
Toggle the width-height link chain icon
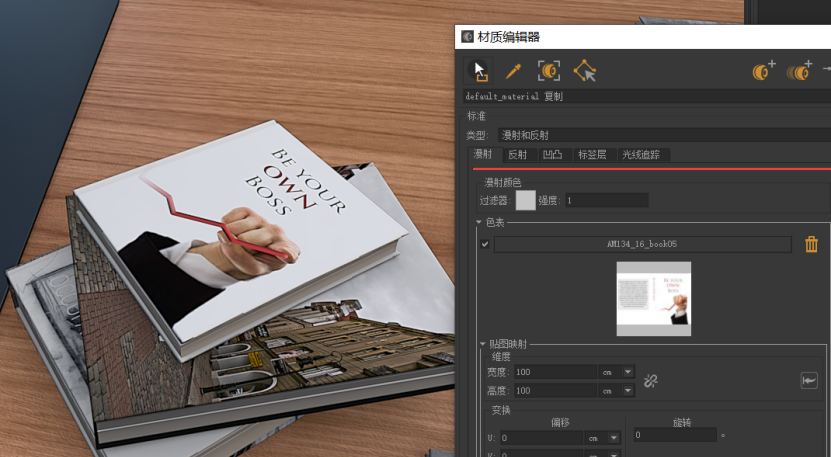[650, 381]
